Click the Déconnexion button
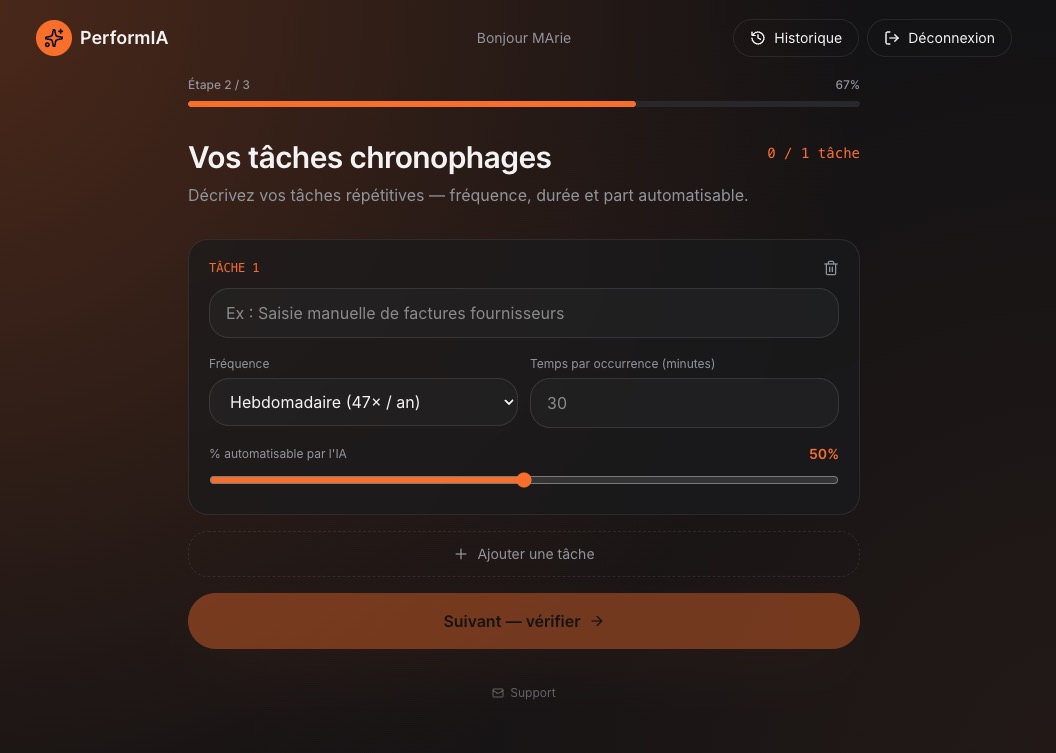This screenshot has width=1056, height=753. pos(939,38)
